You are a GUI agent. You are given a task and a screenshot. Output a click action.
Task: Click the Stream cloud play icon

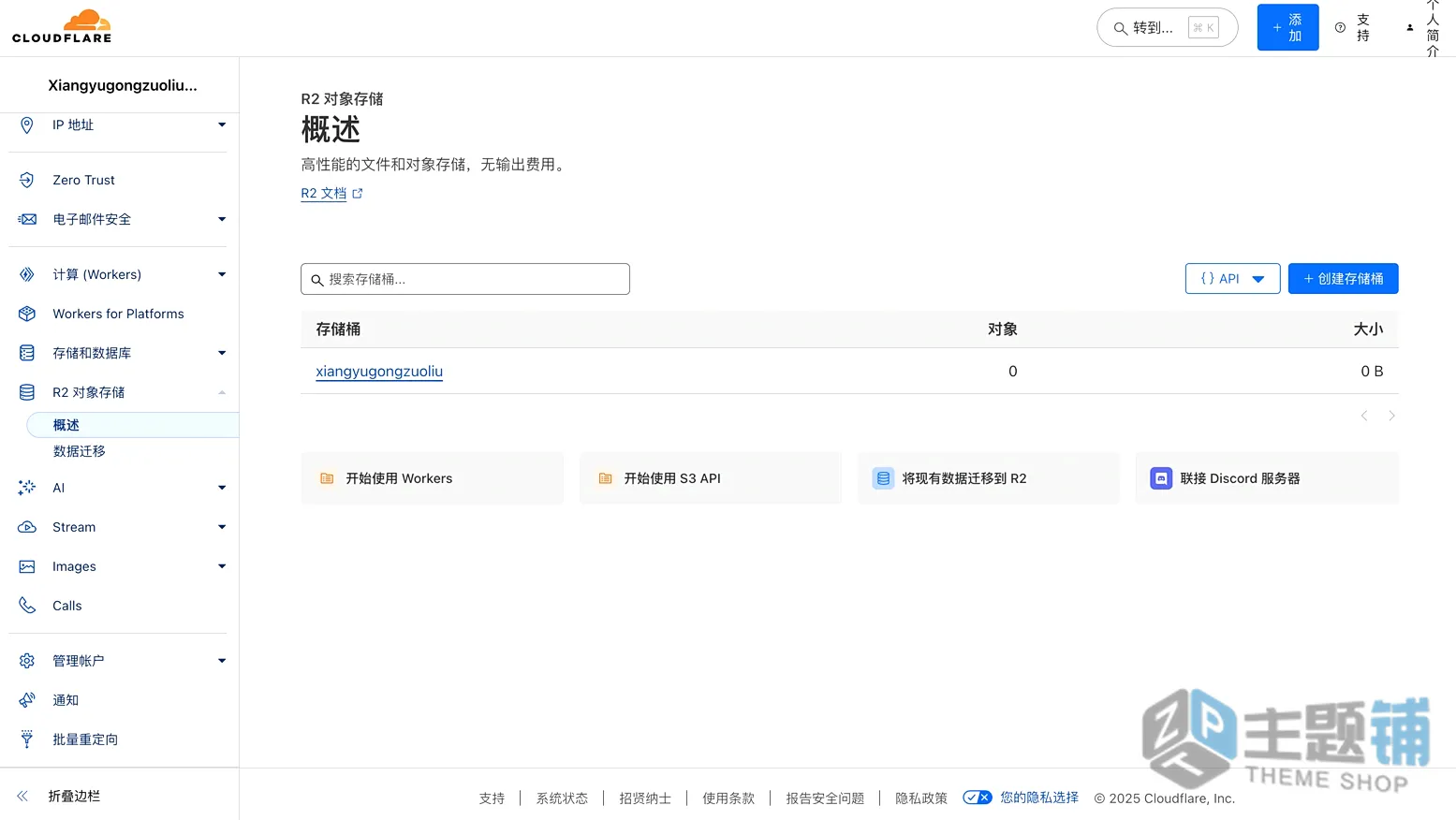click(x=27, y=527)
